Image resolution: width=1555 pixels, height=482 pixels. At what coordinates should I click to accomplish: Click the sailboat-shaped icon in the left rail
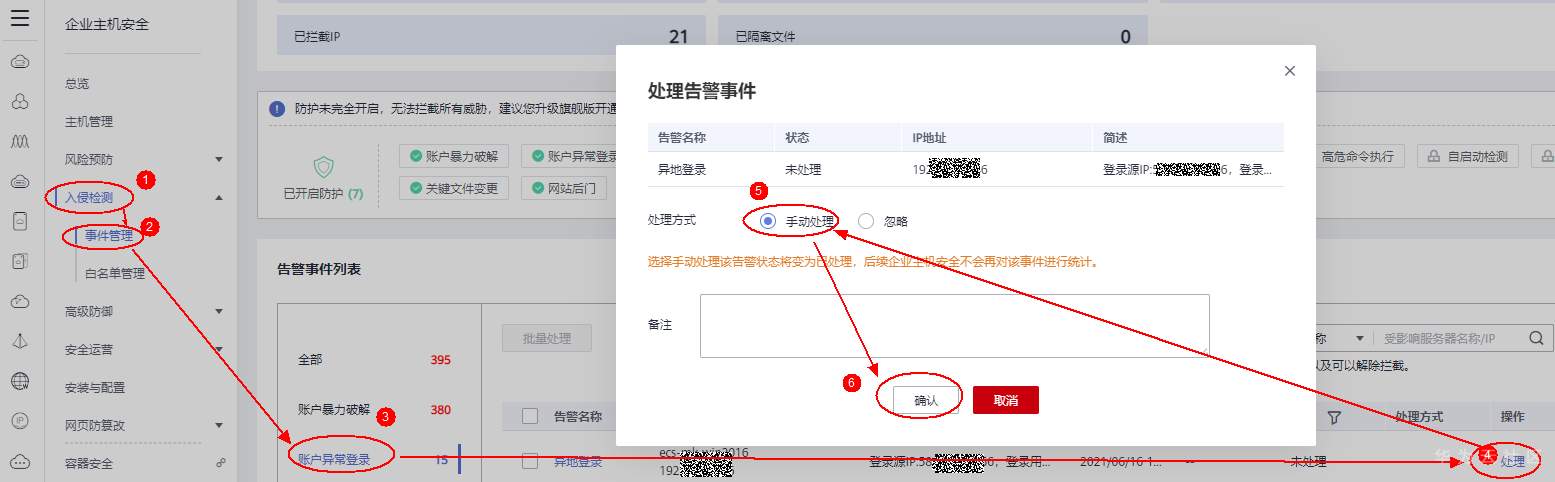(20, 341)
